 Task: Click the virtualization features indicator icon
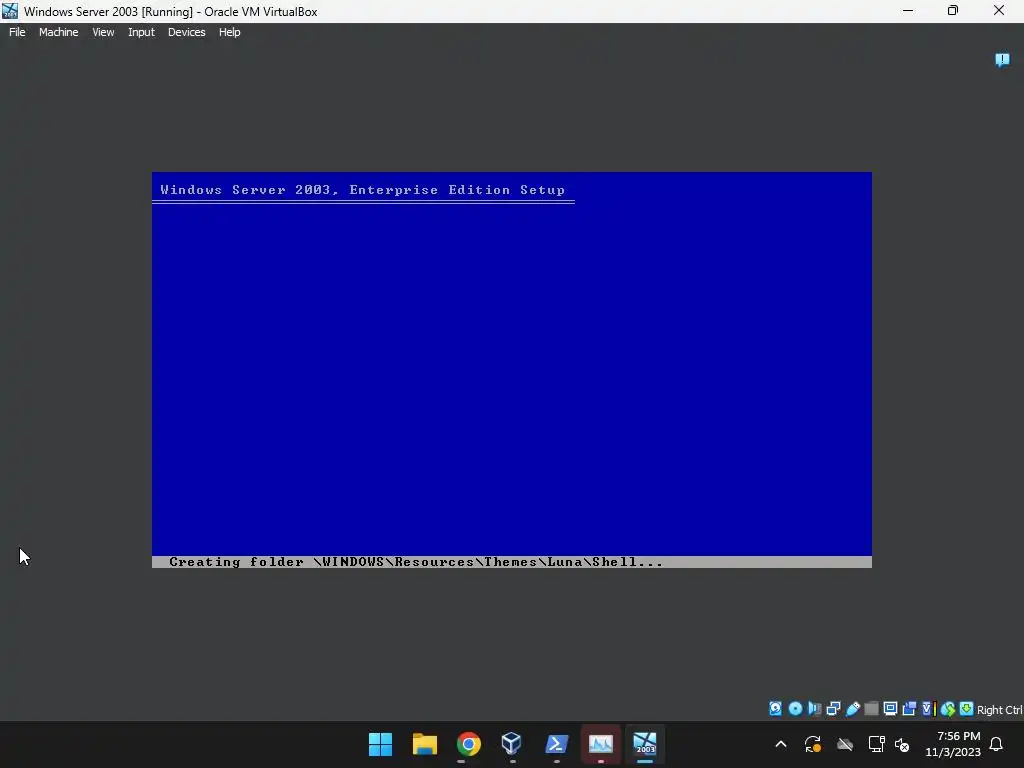[929, 709]
